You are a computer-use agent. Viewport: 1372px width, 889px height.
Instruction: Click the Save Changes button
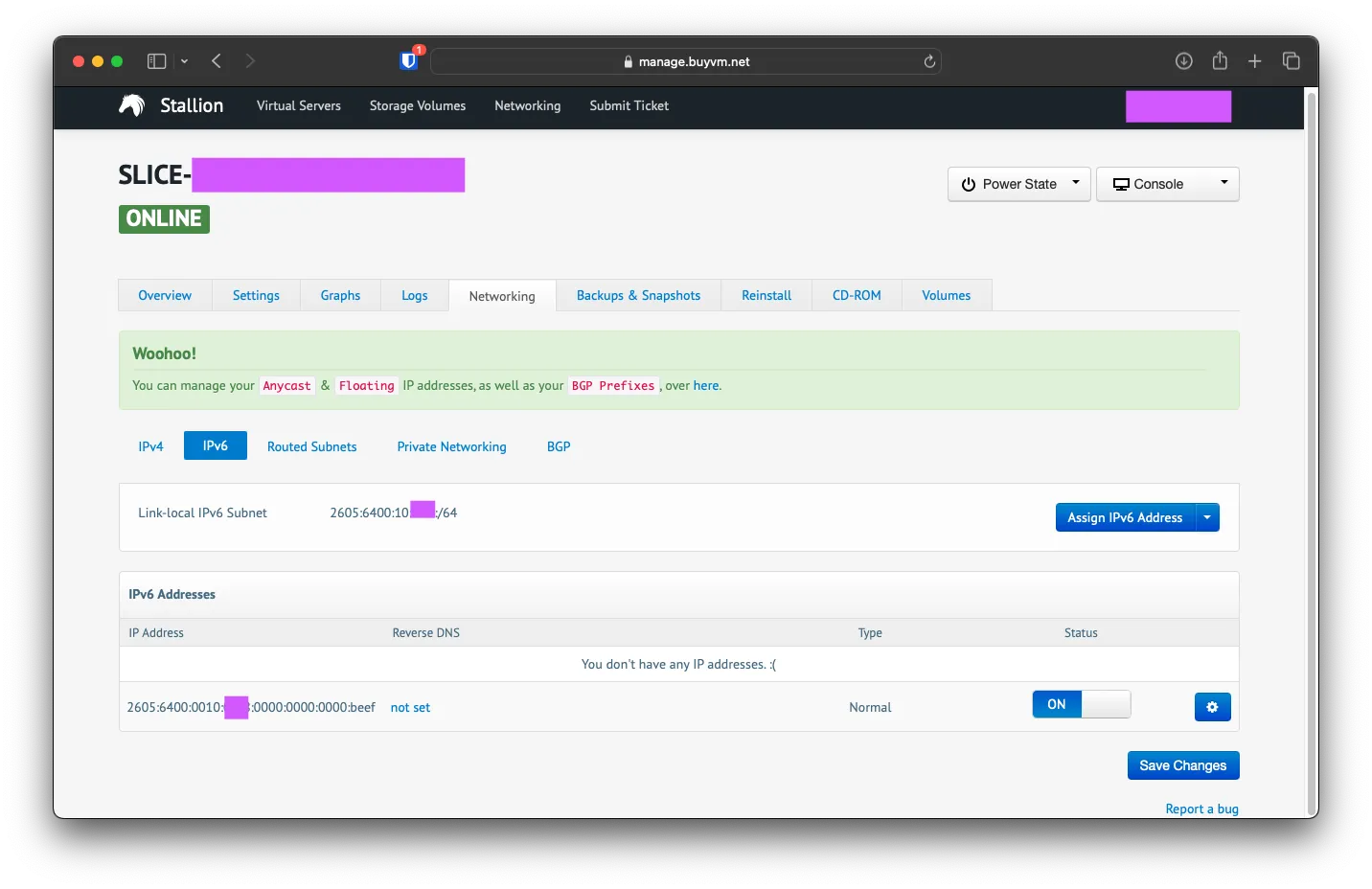click(x=1183, y=765)
